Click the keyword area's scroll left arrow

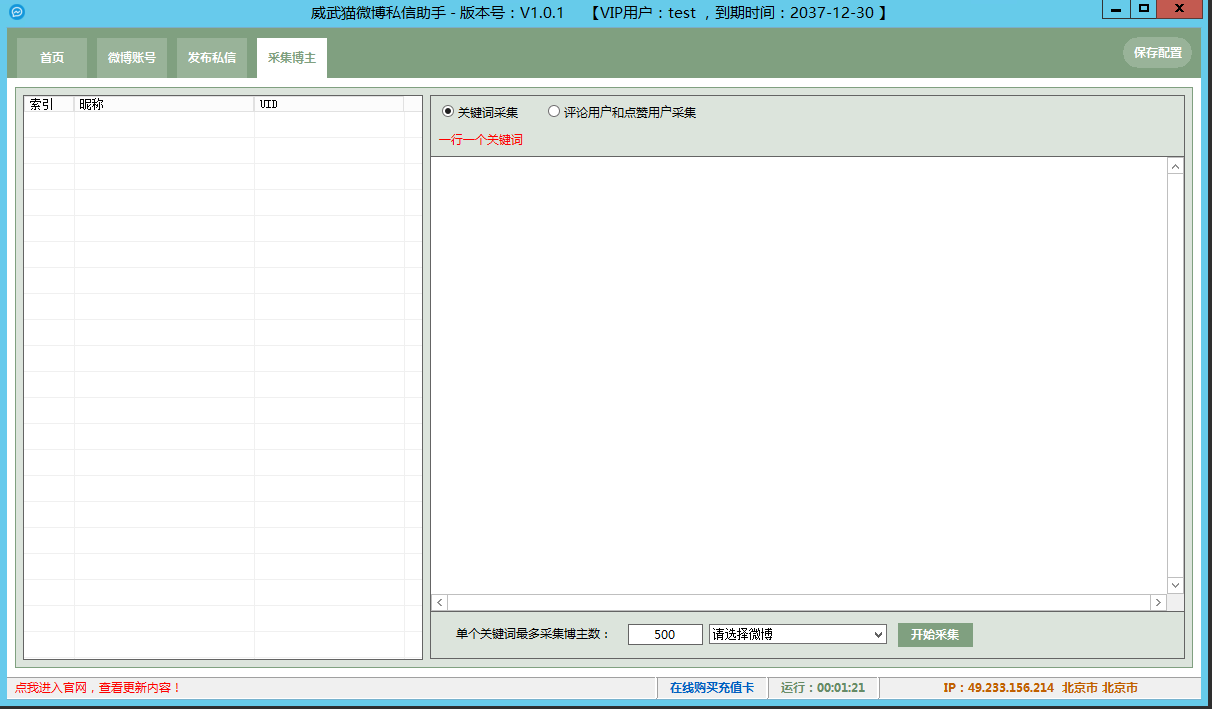pos(440,603)
